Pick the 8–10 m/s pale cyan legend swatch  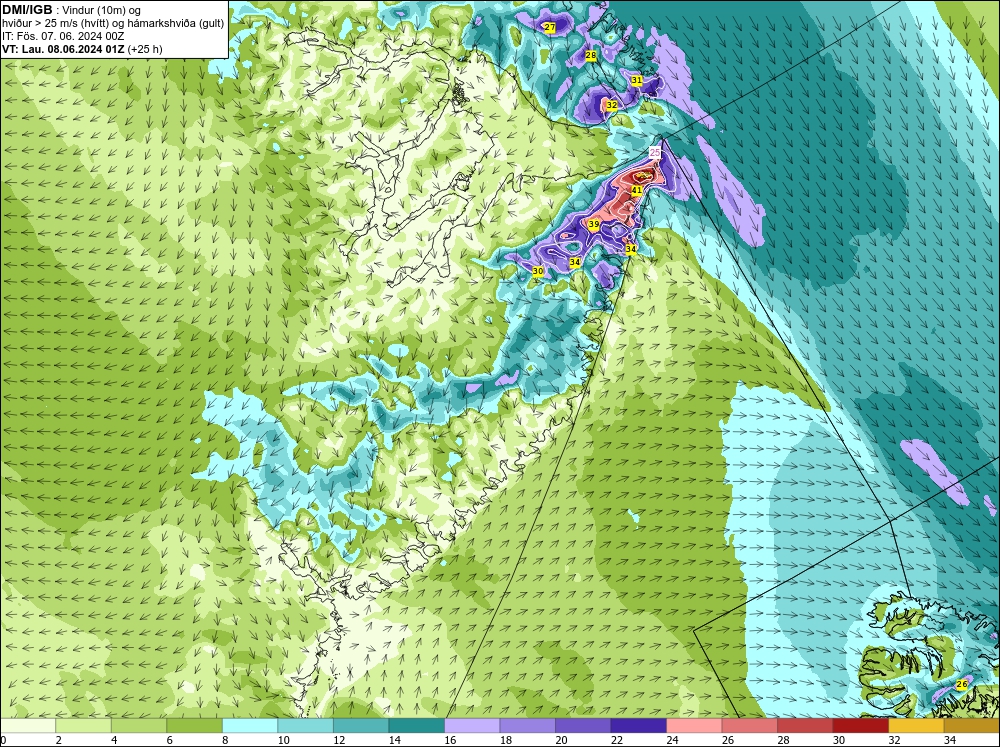click(249, 725)
